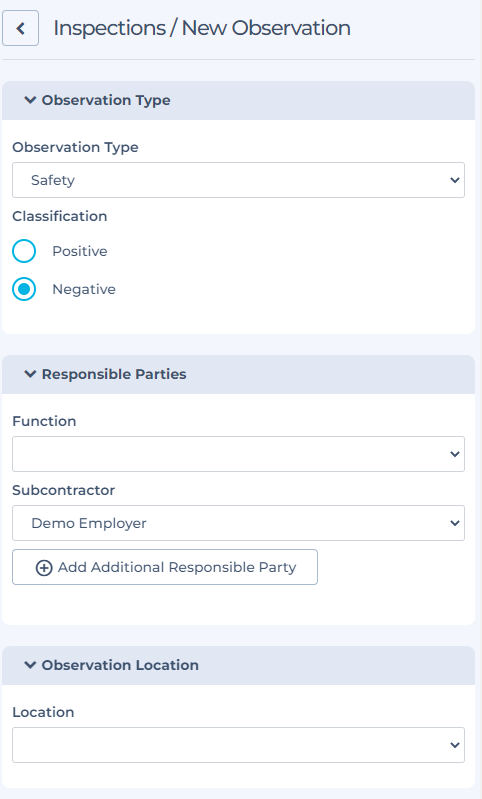Click the arrow icon on Location dropdown
The height and width of the screenshot is (799, 482).
454,745
